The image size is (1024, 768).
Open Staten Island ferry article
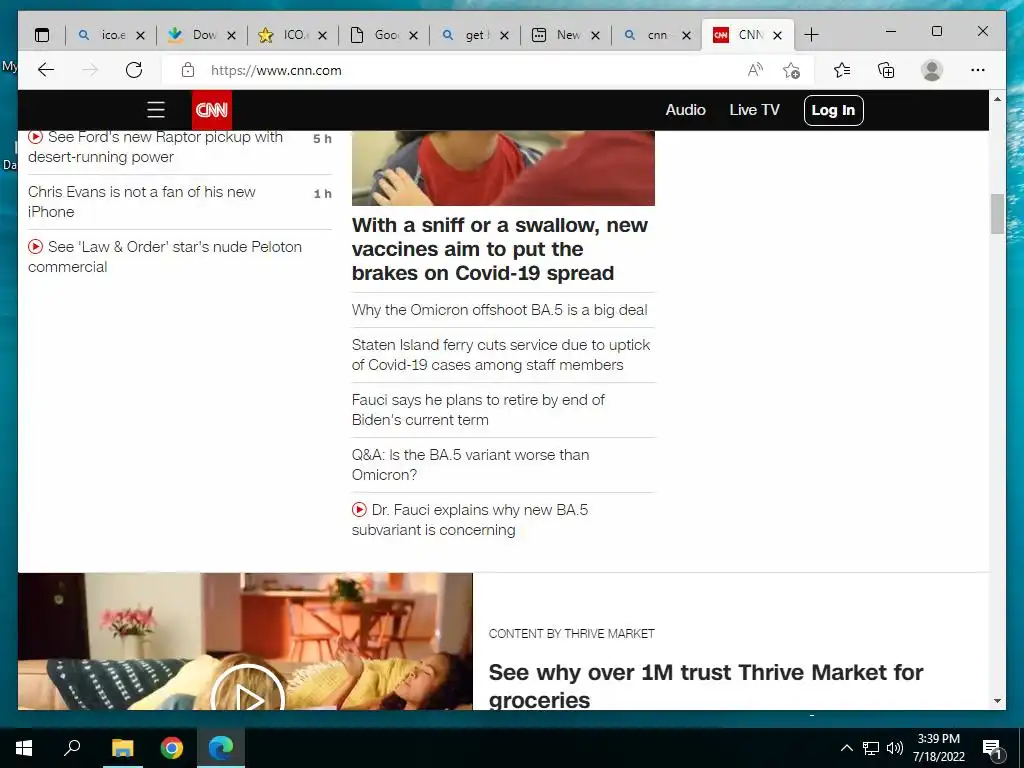[x=501, y=355]
